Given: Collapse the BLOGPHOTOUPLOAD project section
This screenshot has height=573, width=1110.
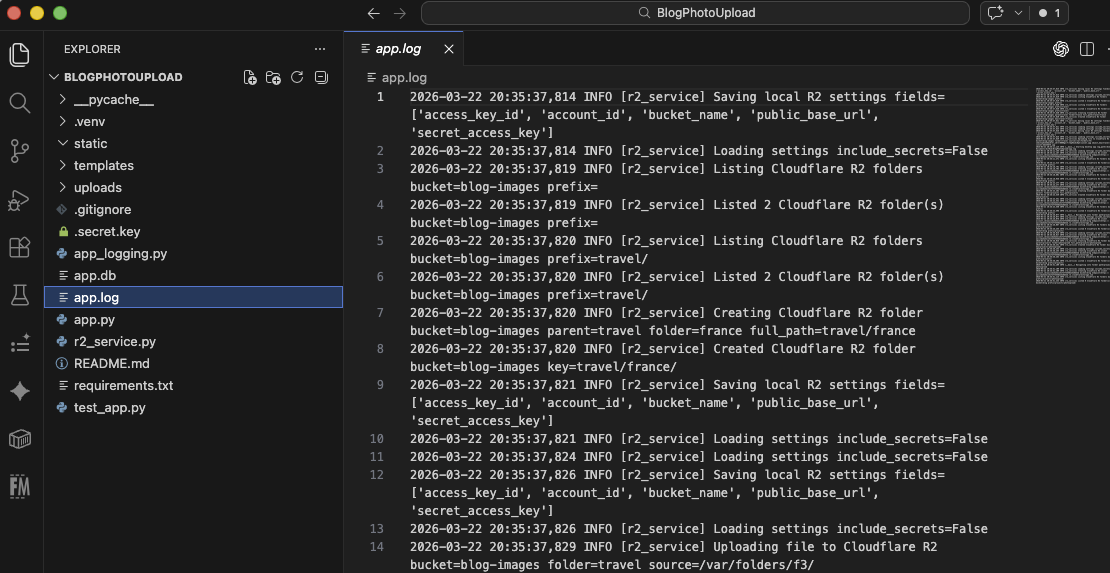Looking at the screenshot, I should pyautogui.click(x=122, y=77).
